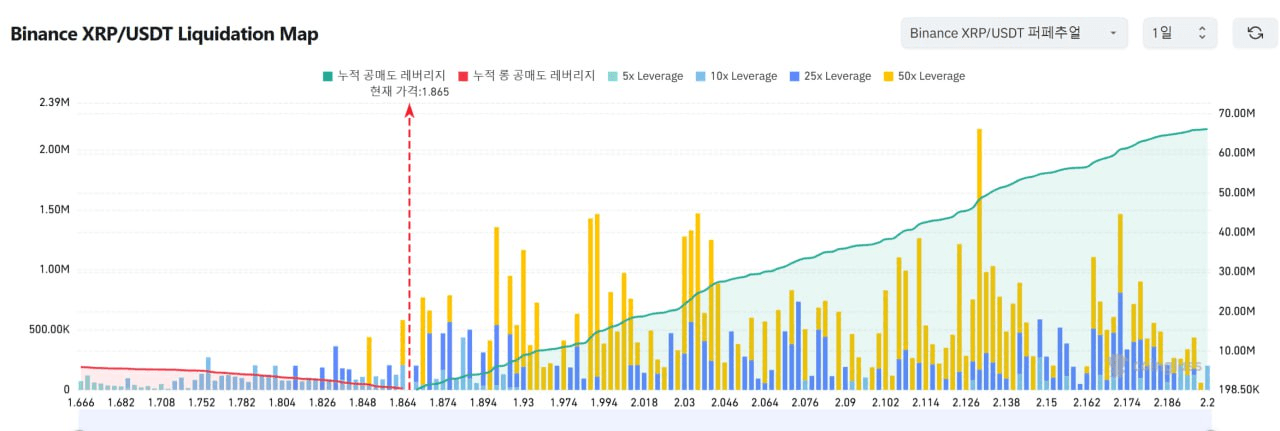Click the up-down arrows in the 1일 selector
Image resolution: width=1280 pixels, height=431 pixels.
tap(1202, 33)
